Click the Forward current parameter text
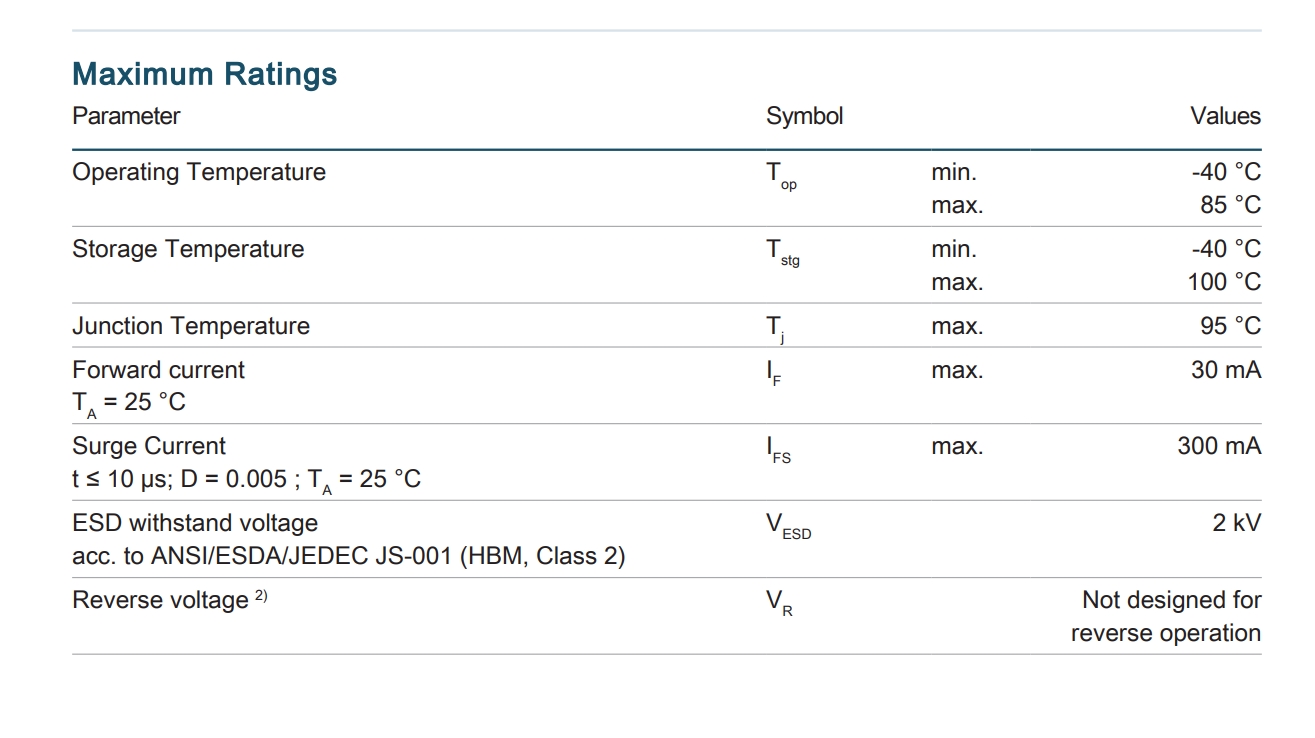Image resolution: width=1315 pixels, height=738 pixels. [158, 370]
